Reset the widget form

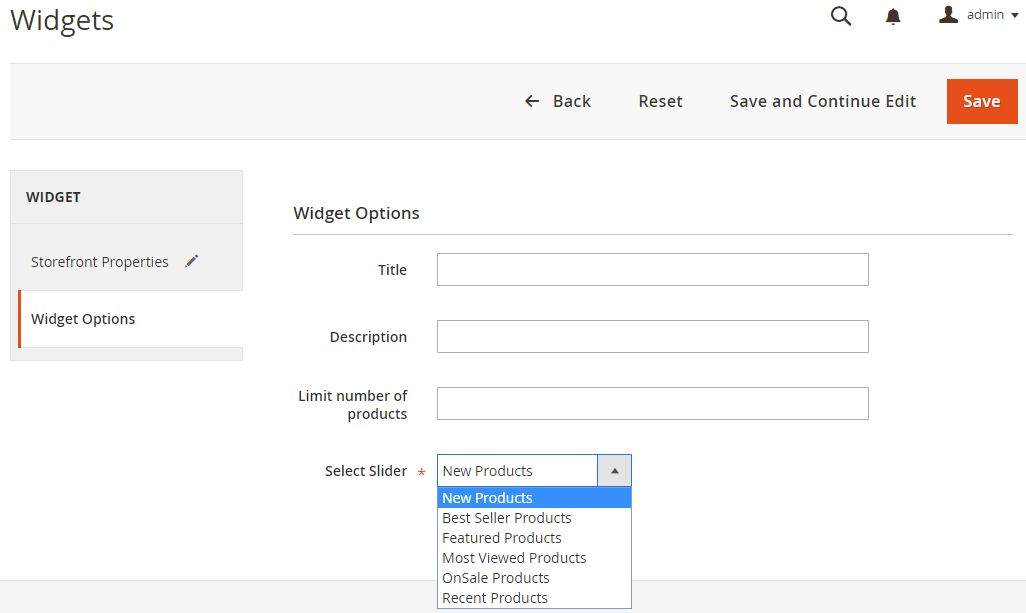pos(660,101)
